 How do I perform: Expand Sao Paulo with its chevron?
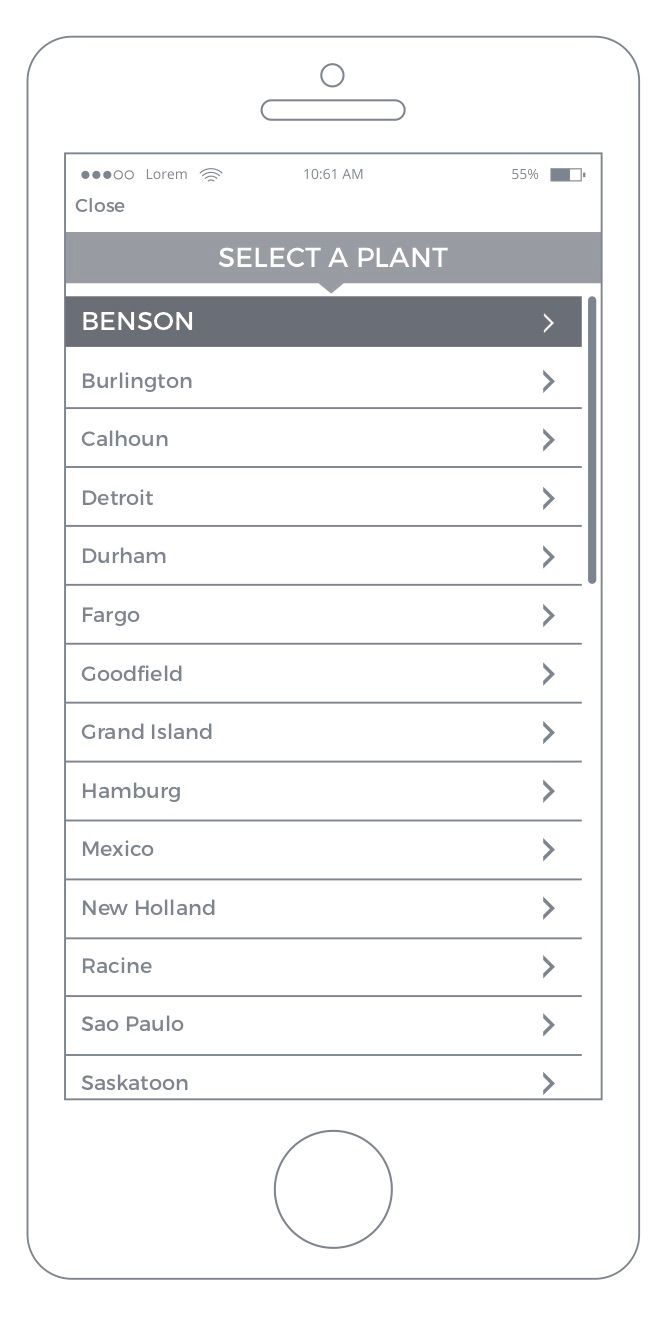548,1024
